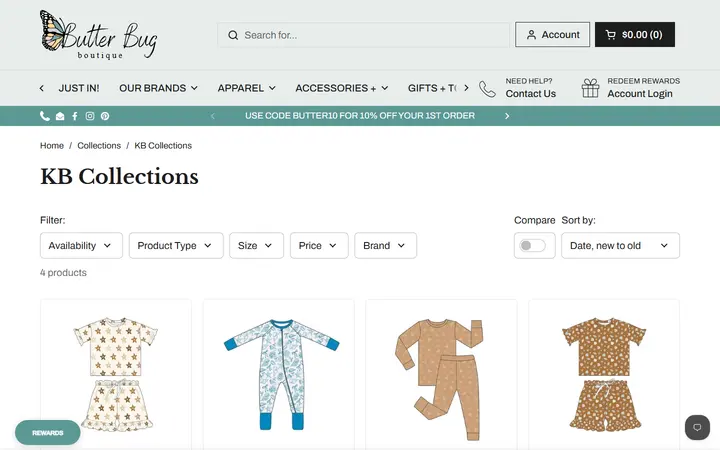This screenshot has height=450, width=720.
Task: Click the email envelope icon in the teal bar
Action: tap(60, 116)
